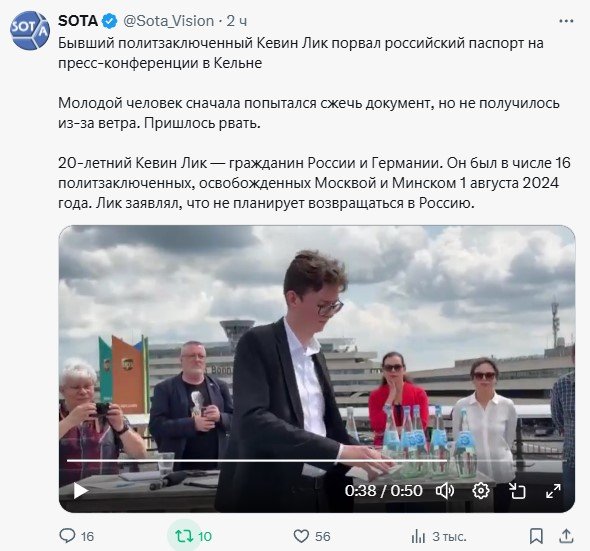Image resolution: width=590 pixels, height=551 pixels.
Task: Open the SOTA profile avatar
Action: click(30, 30)
